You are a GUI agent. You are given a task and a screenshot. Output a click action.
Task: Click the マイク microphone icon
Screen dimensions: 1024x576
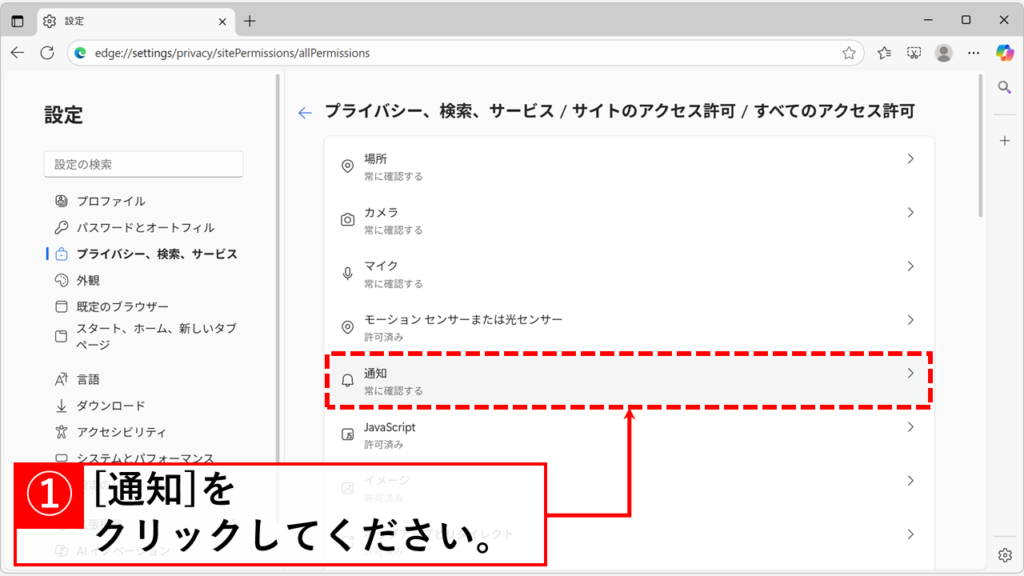point(347,274)
